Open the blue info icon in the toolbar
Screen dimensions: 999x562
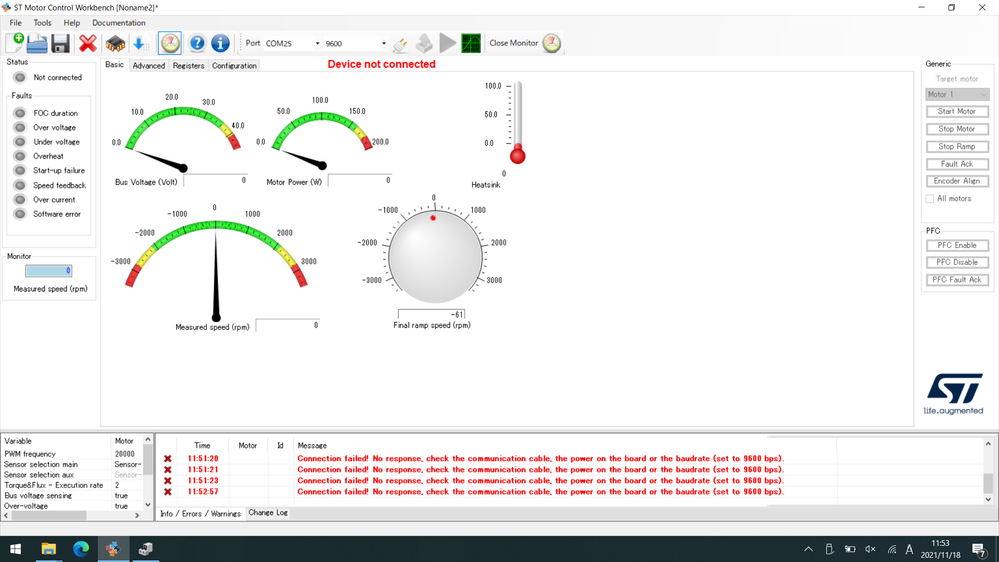(220, 43)
